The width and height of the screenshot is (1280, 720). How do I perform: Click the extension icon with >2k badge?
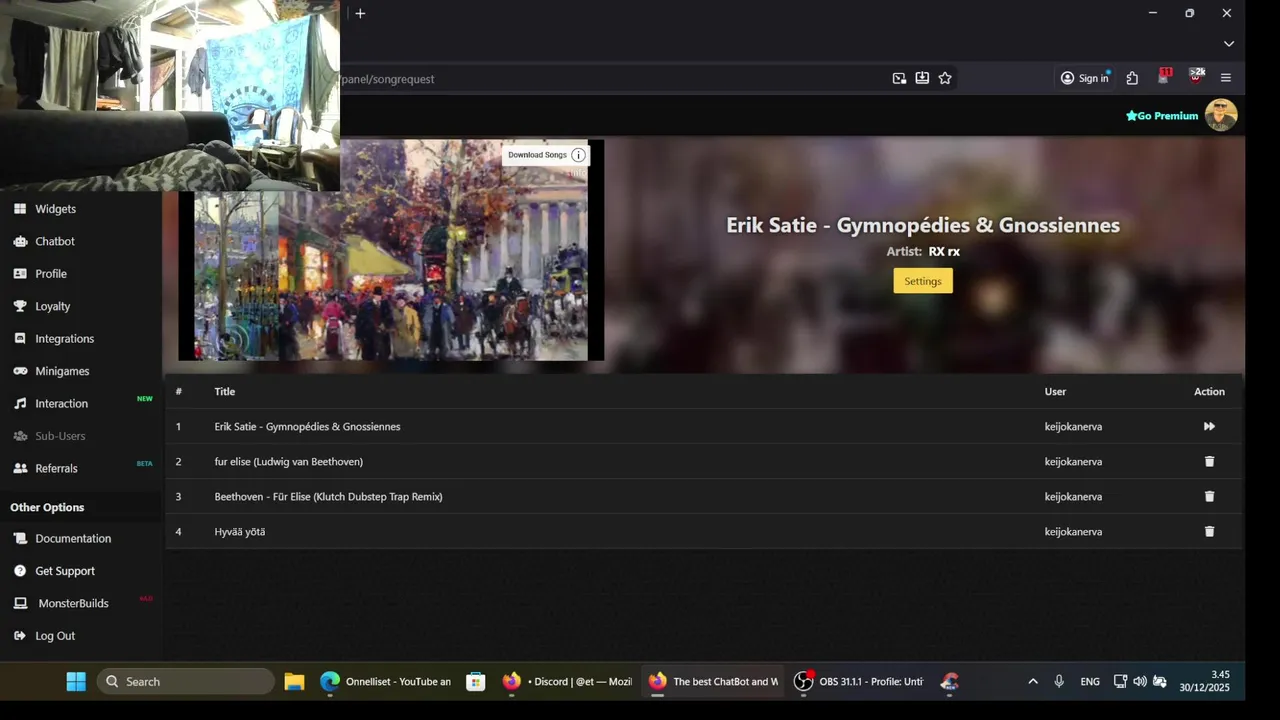[x=1196, y=76]
